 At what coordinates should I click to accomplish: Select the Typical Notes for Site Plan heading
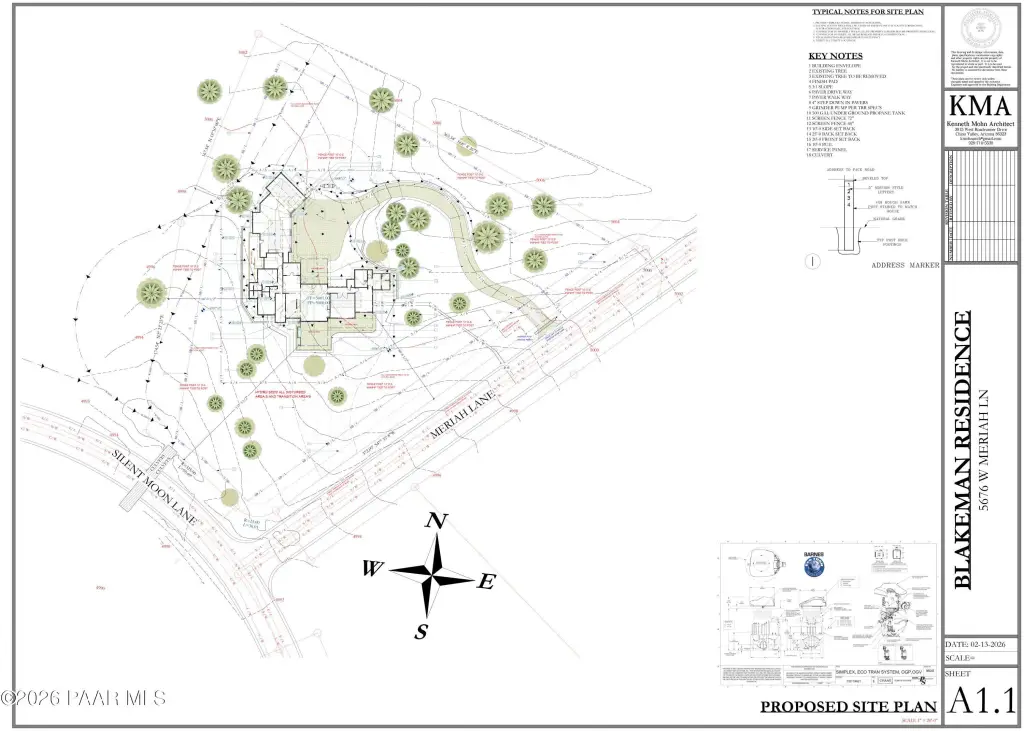point(867,12)
